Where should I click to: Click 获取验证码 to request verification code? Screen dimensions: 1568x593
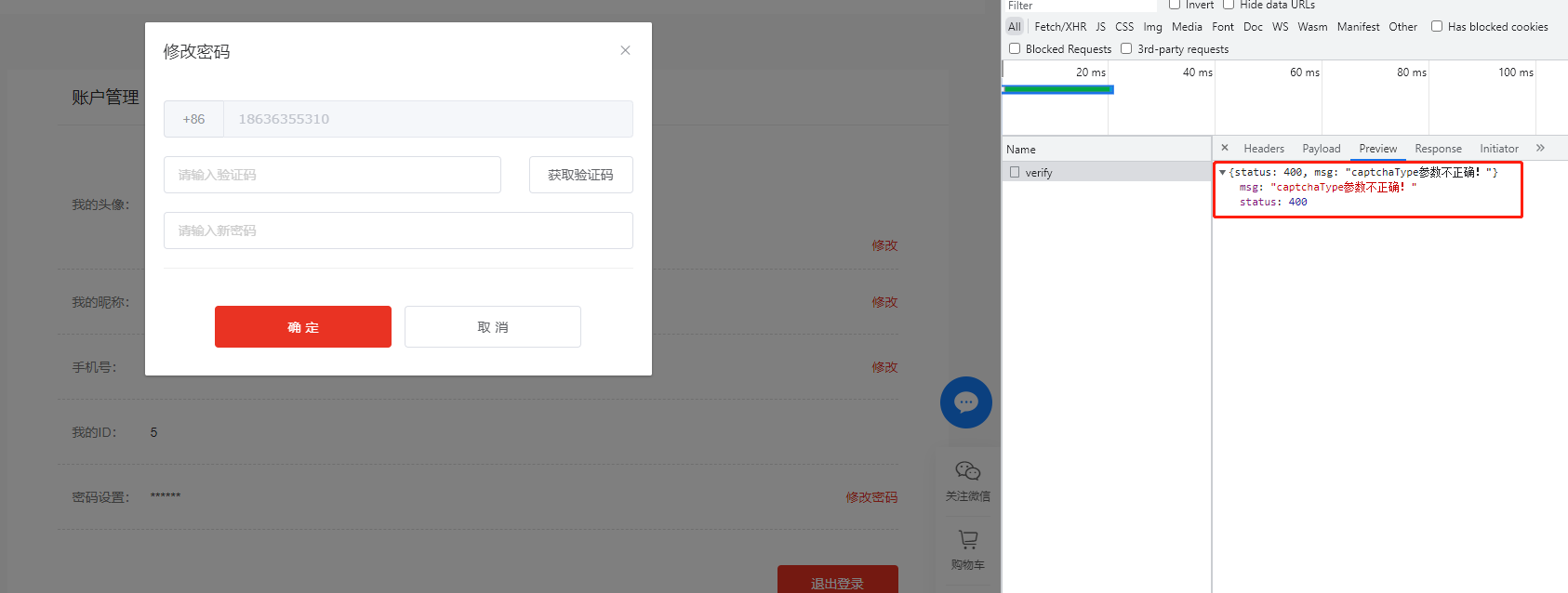581,175
